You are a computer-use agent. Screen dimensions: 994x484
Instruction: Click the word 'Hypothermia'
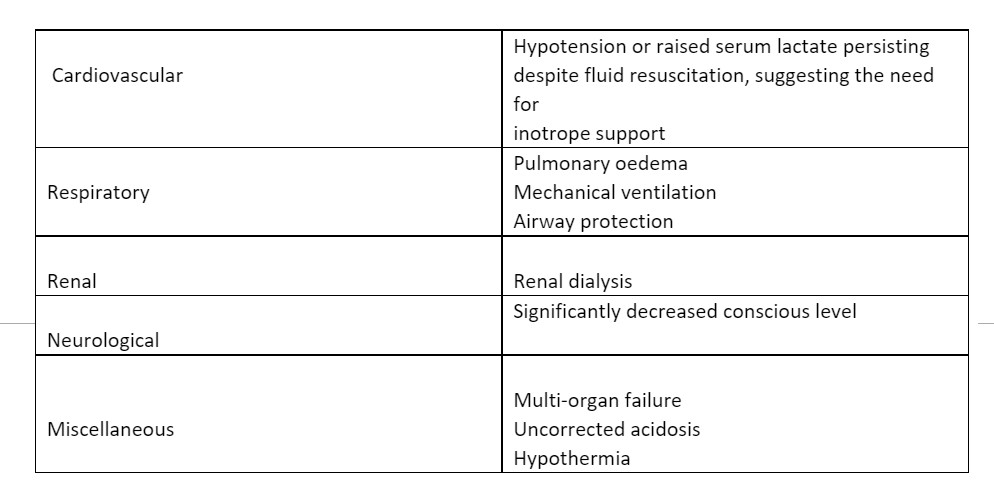coord(571,459)
